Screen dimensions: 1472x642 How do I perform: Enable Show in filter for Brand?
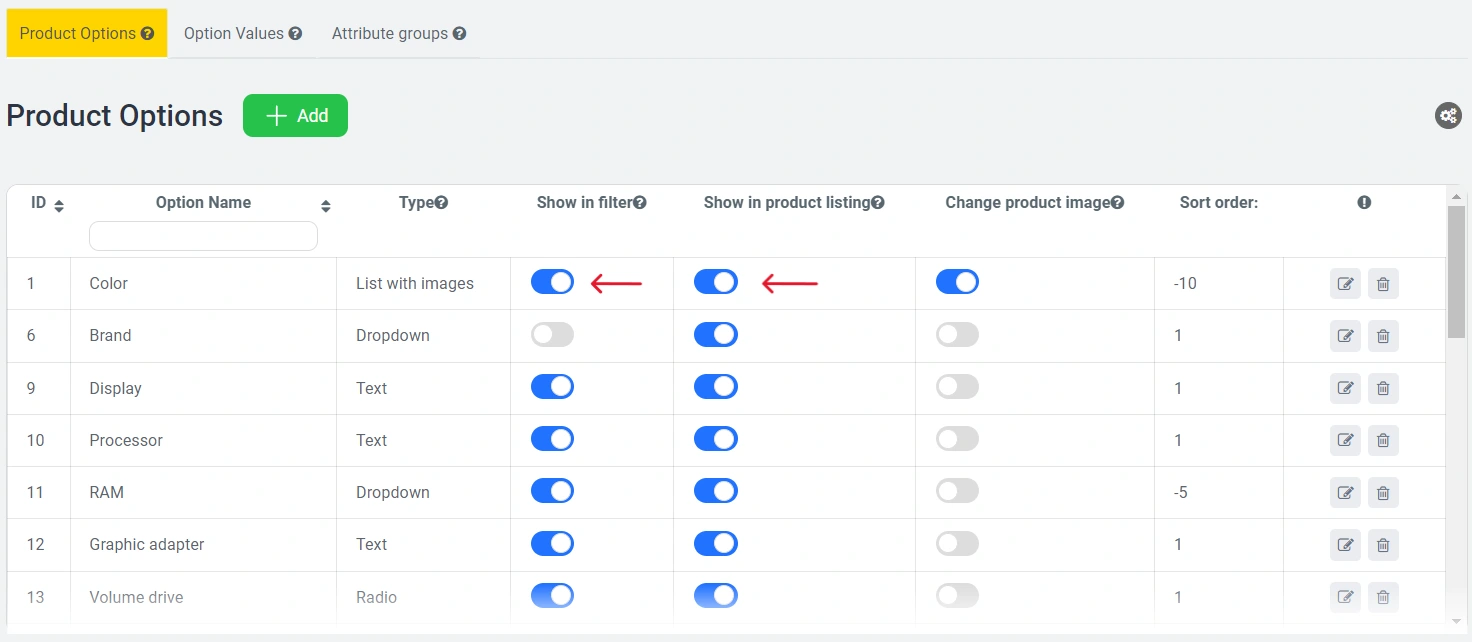(x=552, y=335)
